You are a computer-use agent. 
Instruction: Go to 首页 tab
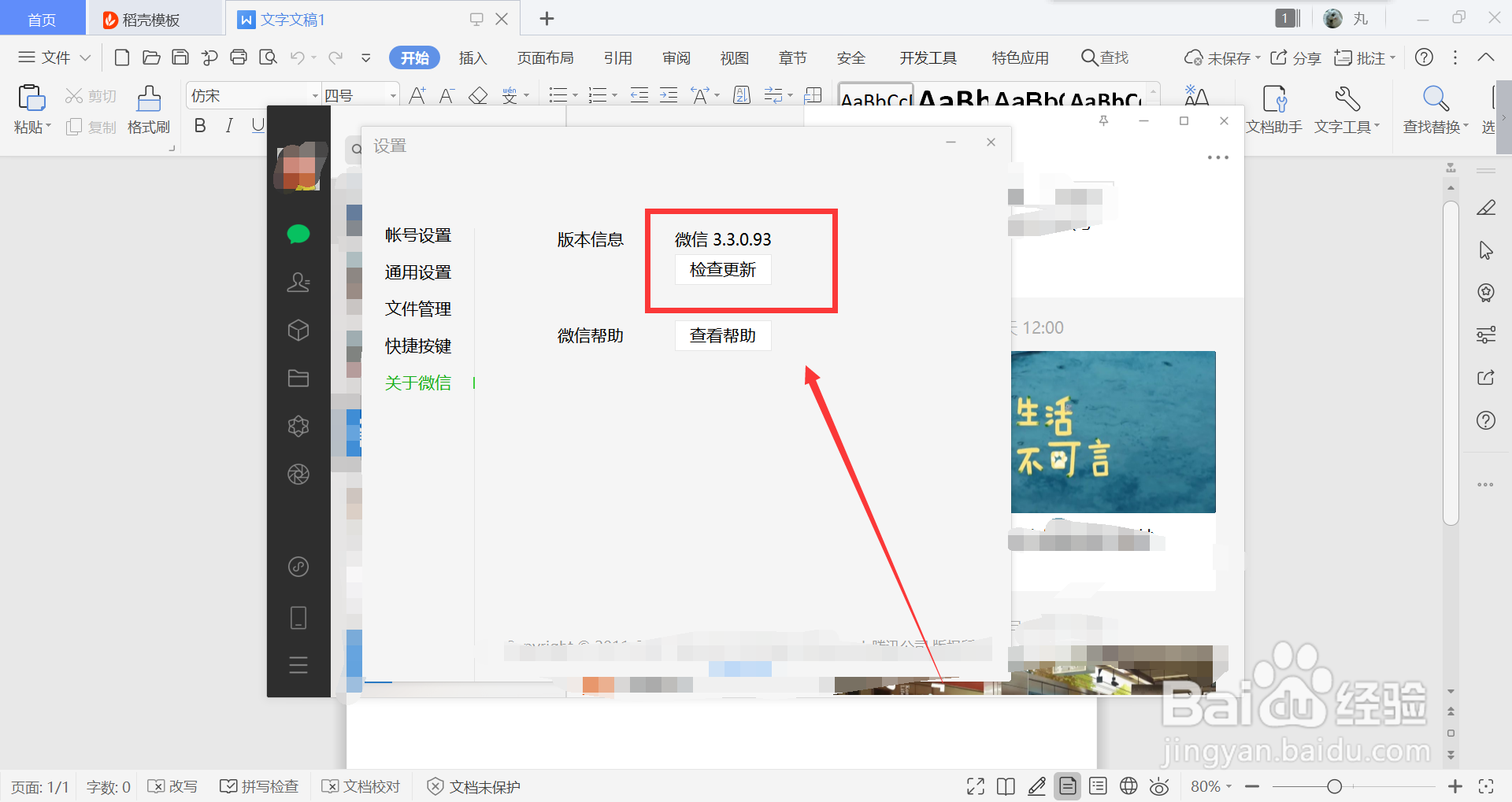click(x=42, y=20)
